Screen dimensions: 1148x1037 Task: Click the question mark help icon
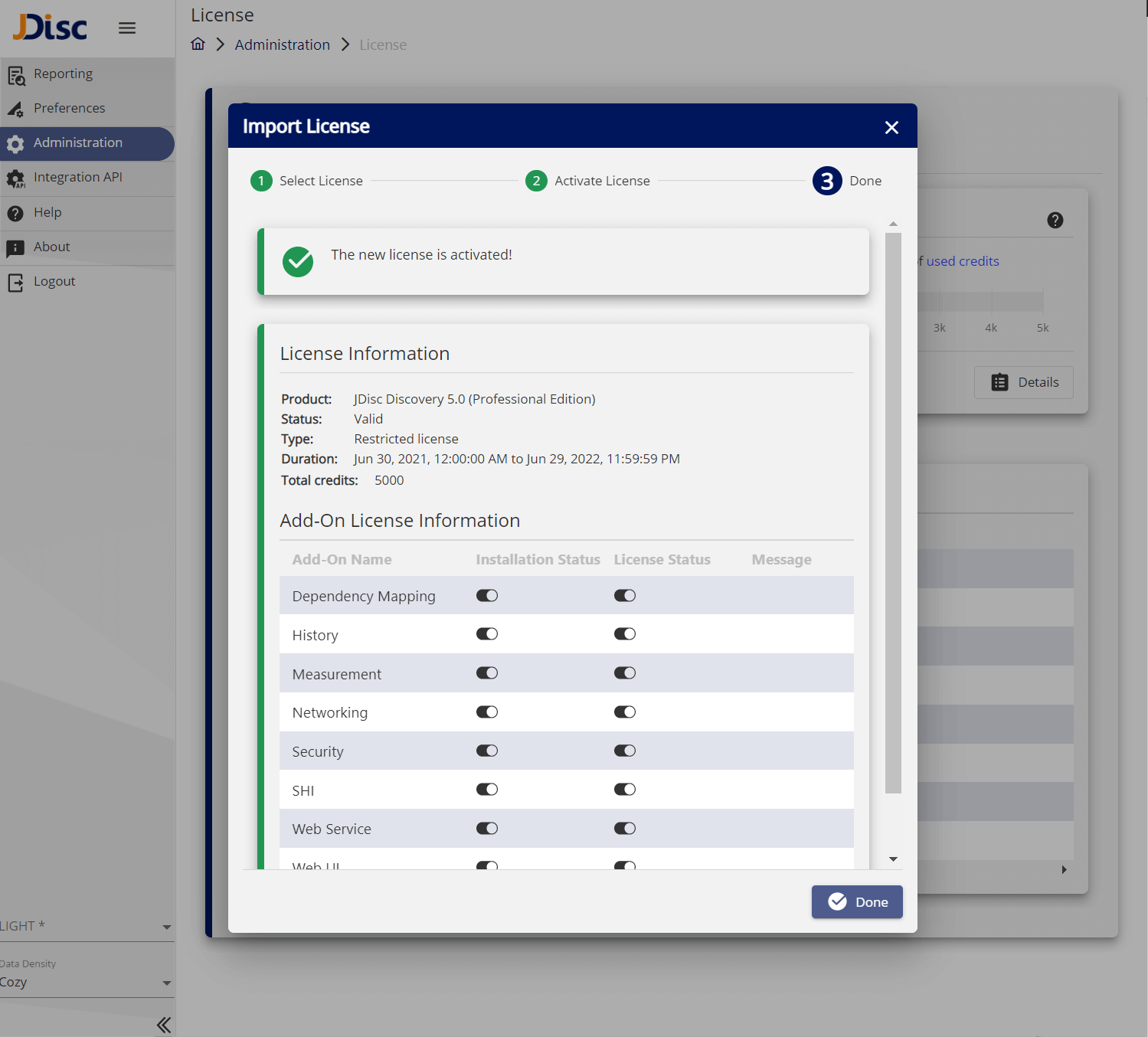coord(1055,221)
